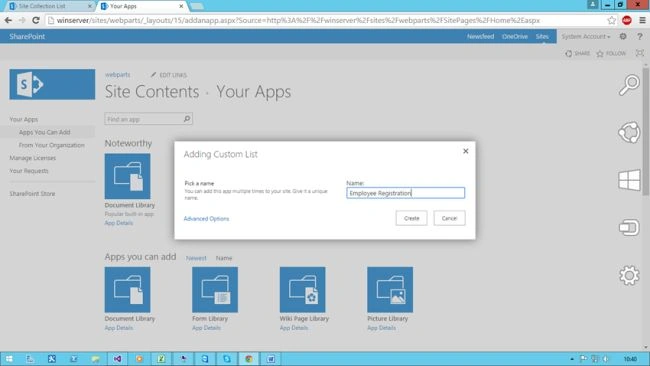The image size is (650, 366).
Task: Open the SharePoint settings gear
Action: click(x=623, y=36)
